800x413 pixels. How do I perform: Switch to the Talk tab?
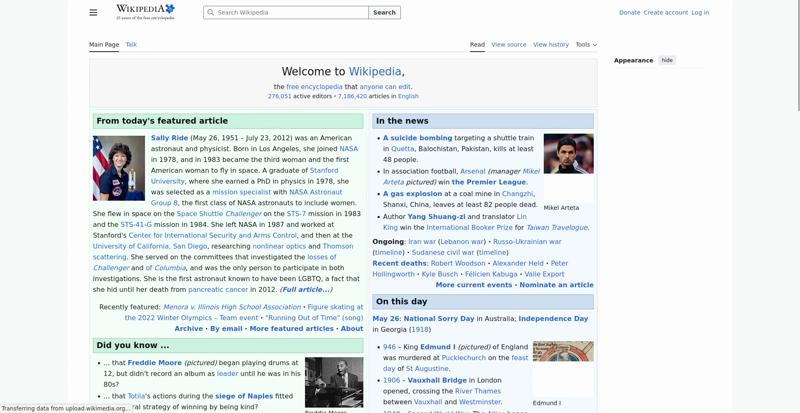point(131,44)
